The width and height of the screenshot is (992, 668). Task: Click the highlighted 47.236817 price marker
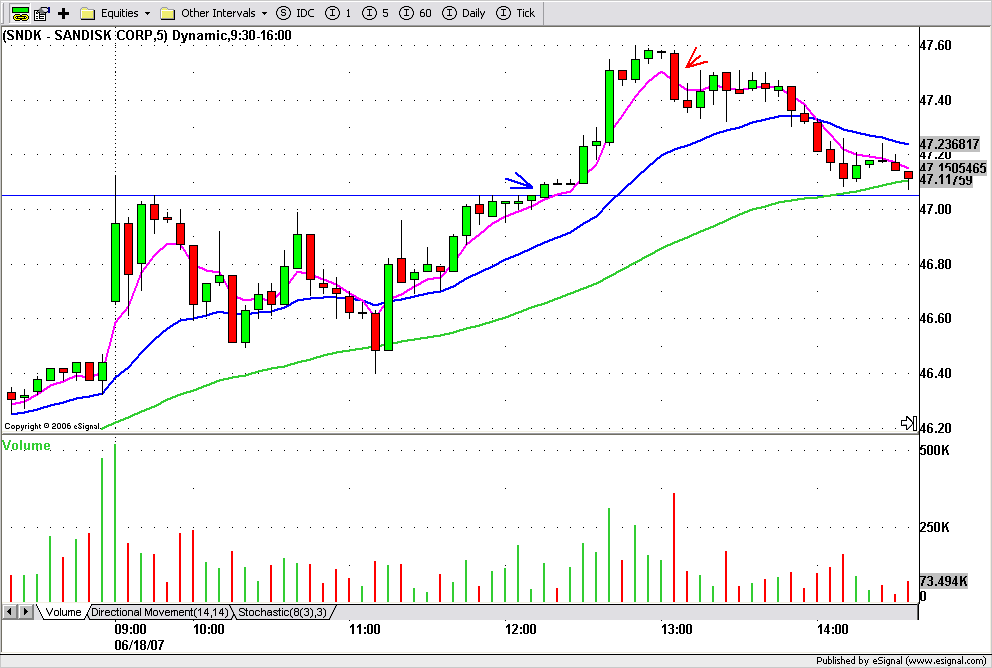[949, 144]
